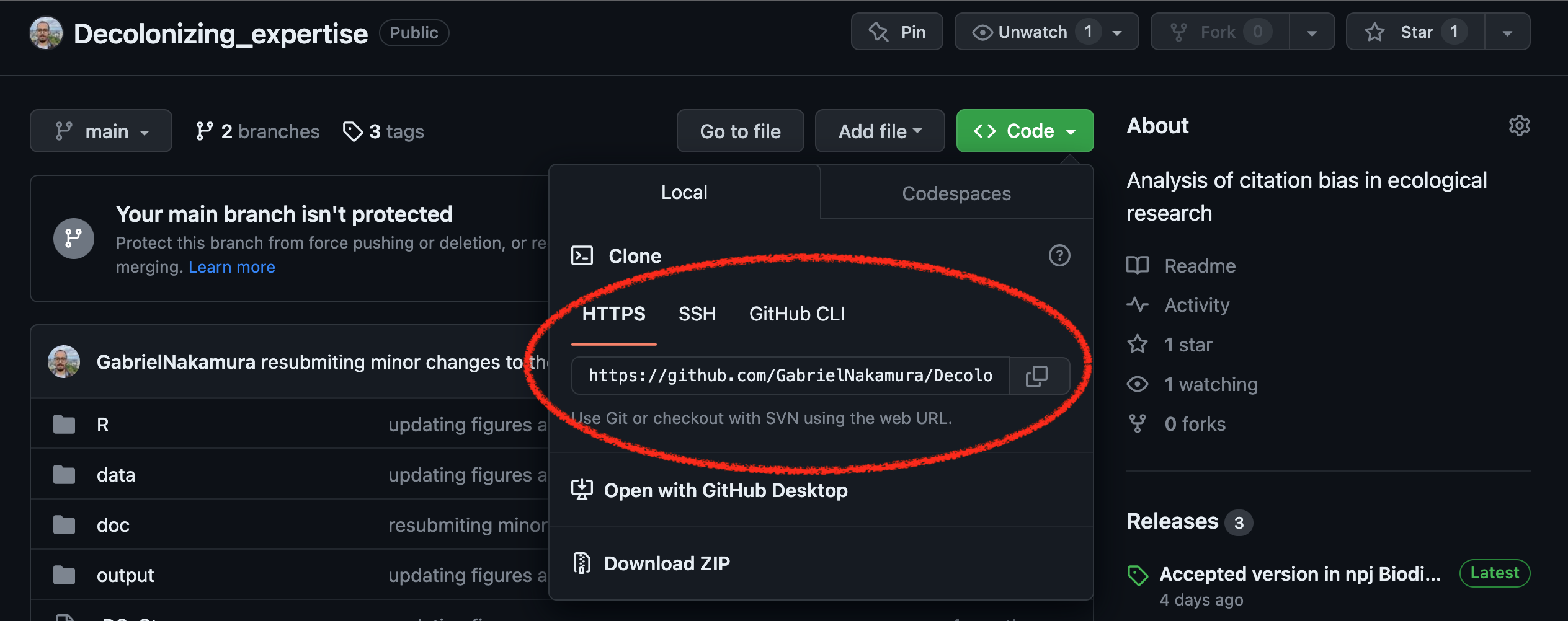Select the GitHub CLI clone tab
Screen dimensions: 1568x621
797,314
